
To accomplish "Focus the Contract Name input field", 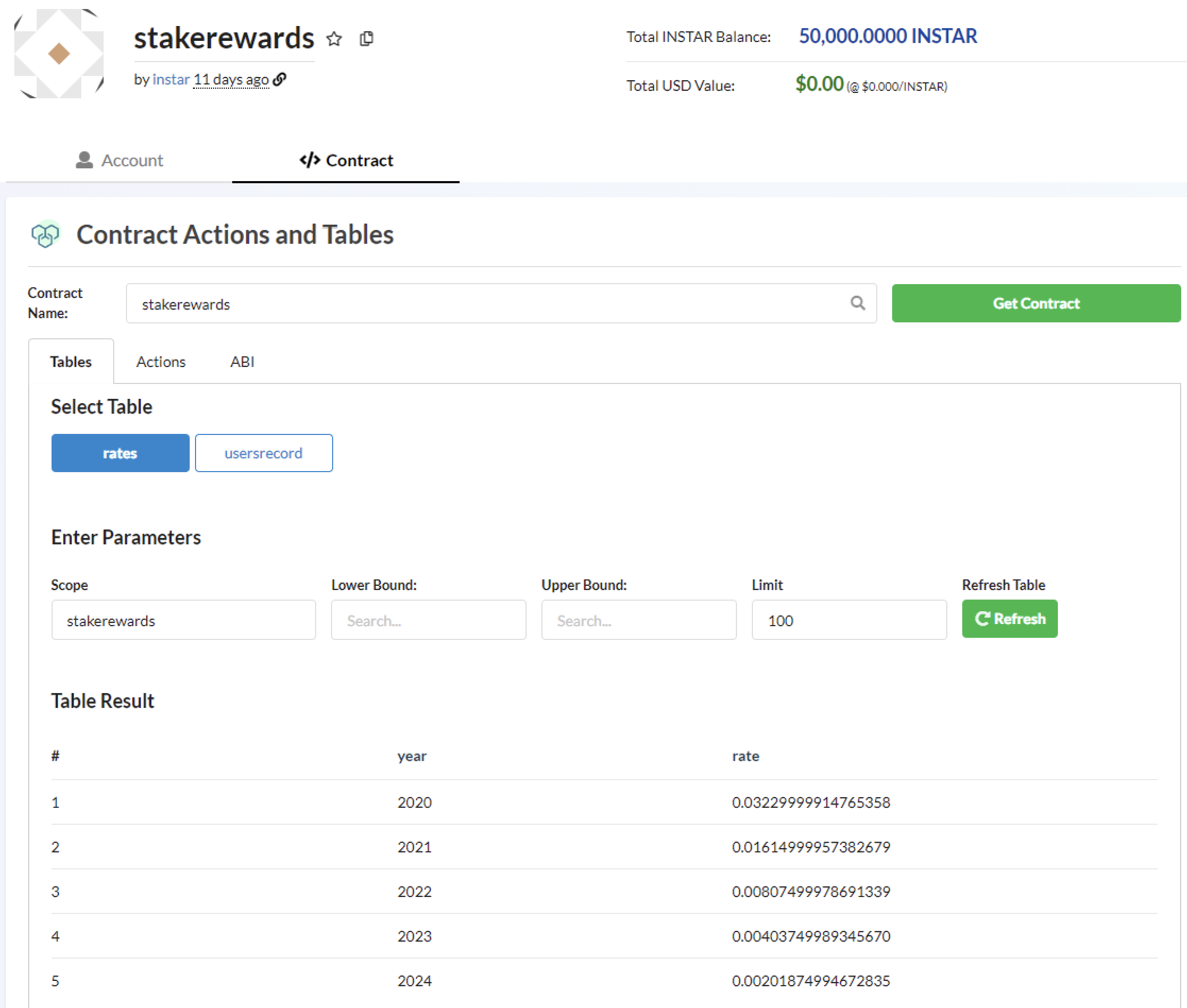I will (x=501, y=303).
